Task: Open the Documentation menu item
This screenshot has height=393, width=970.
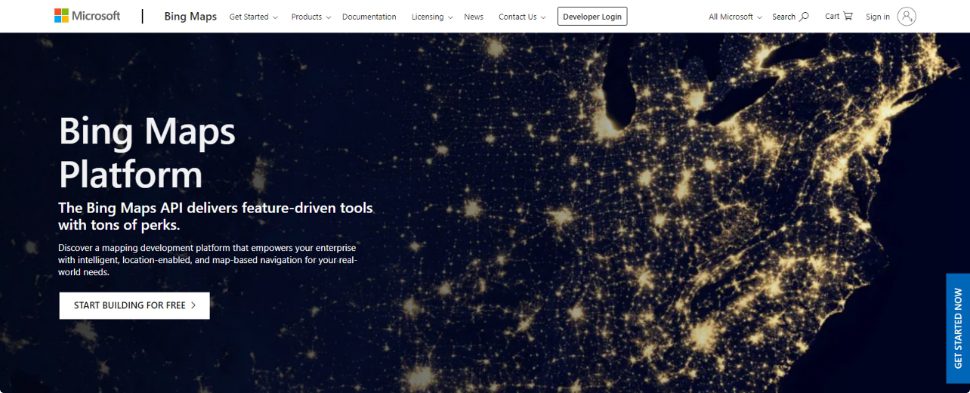Action: click(x=369, y=17)
